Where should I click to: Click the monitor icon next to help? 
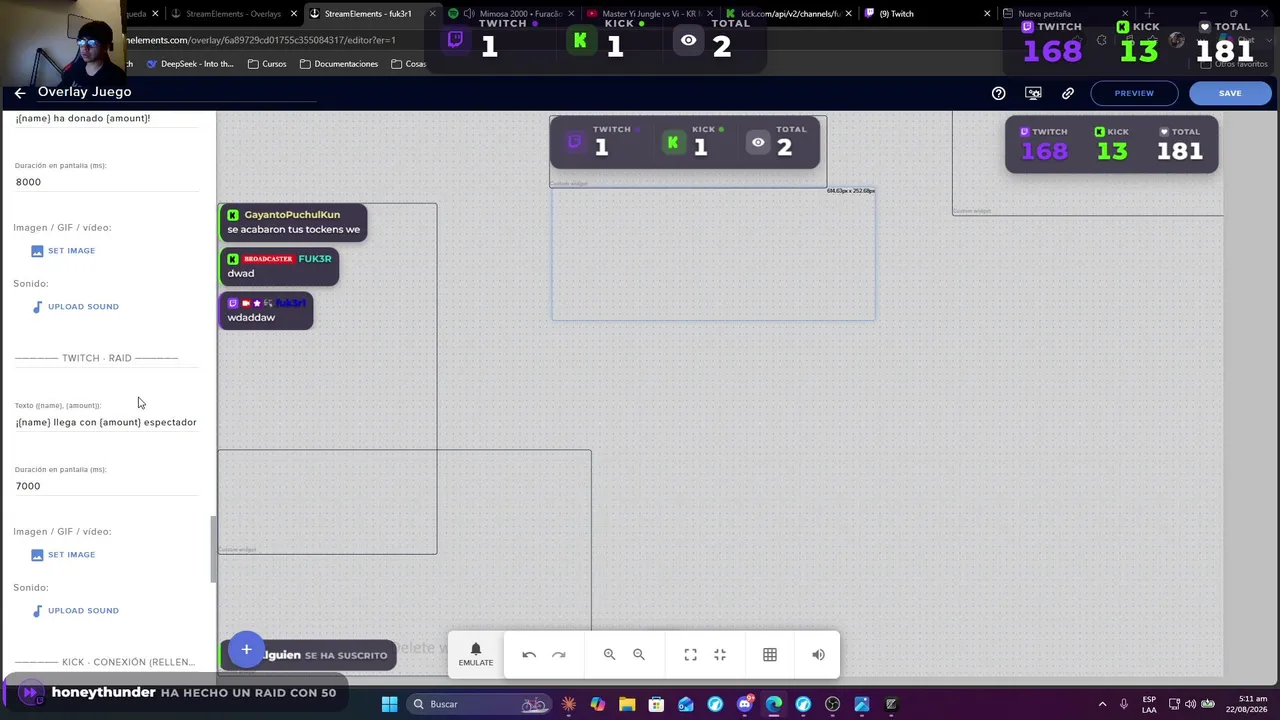(1033, 93)
